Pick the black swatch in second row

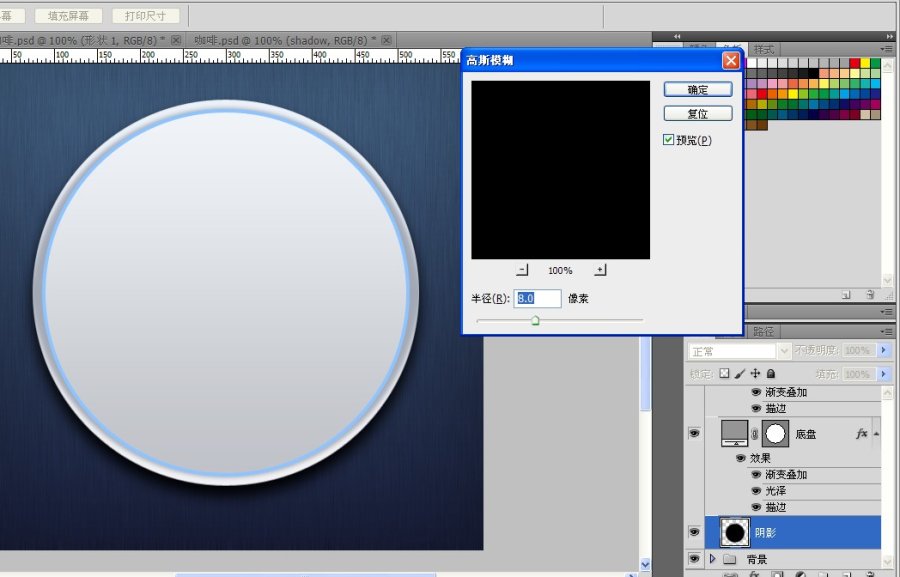[x=813, y=73]
